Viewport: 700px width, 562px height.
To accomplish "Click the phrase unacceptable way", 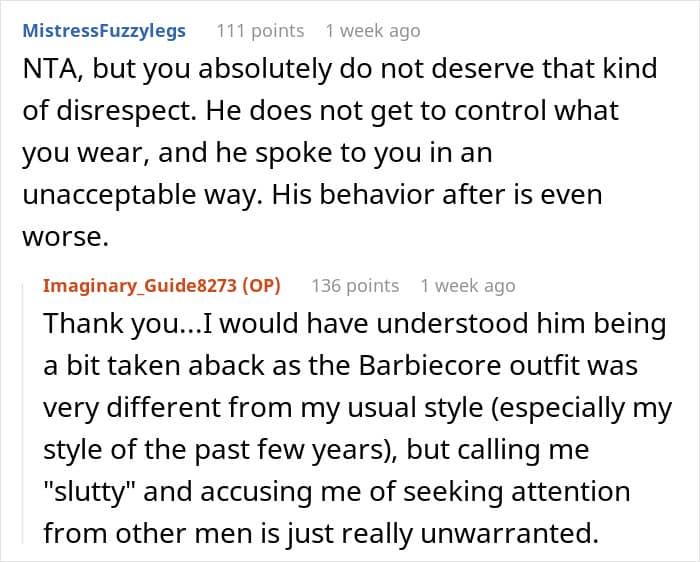I will pos(142,195).
